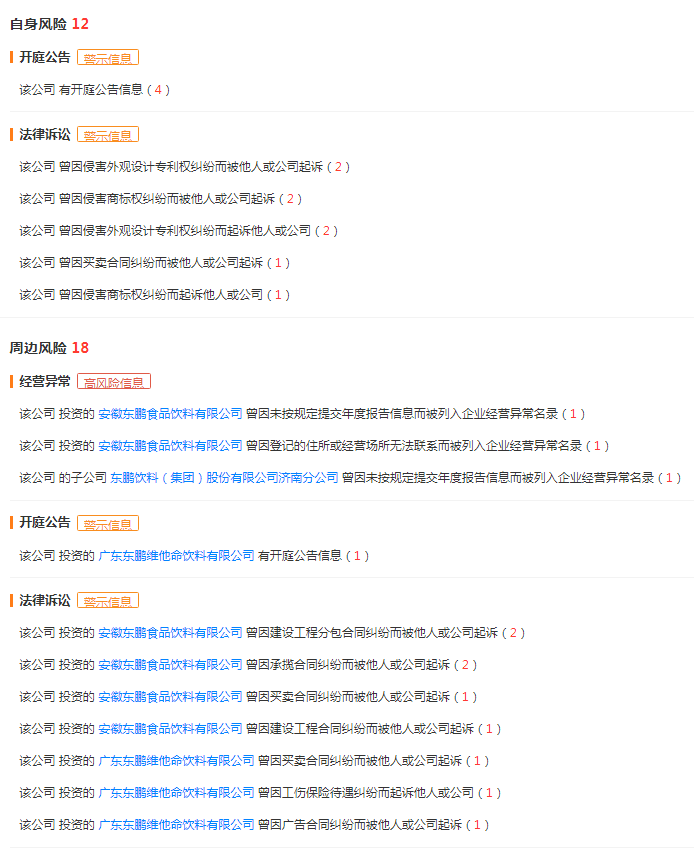Open 安徽东鹏 link in 承揽合同纠纷 row
The height and width of the screenshot is (855, 694).
(x=170, y=665)
